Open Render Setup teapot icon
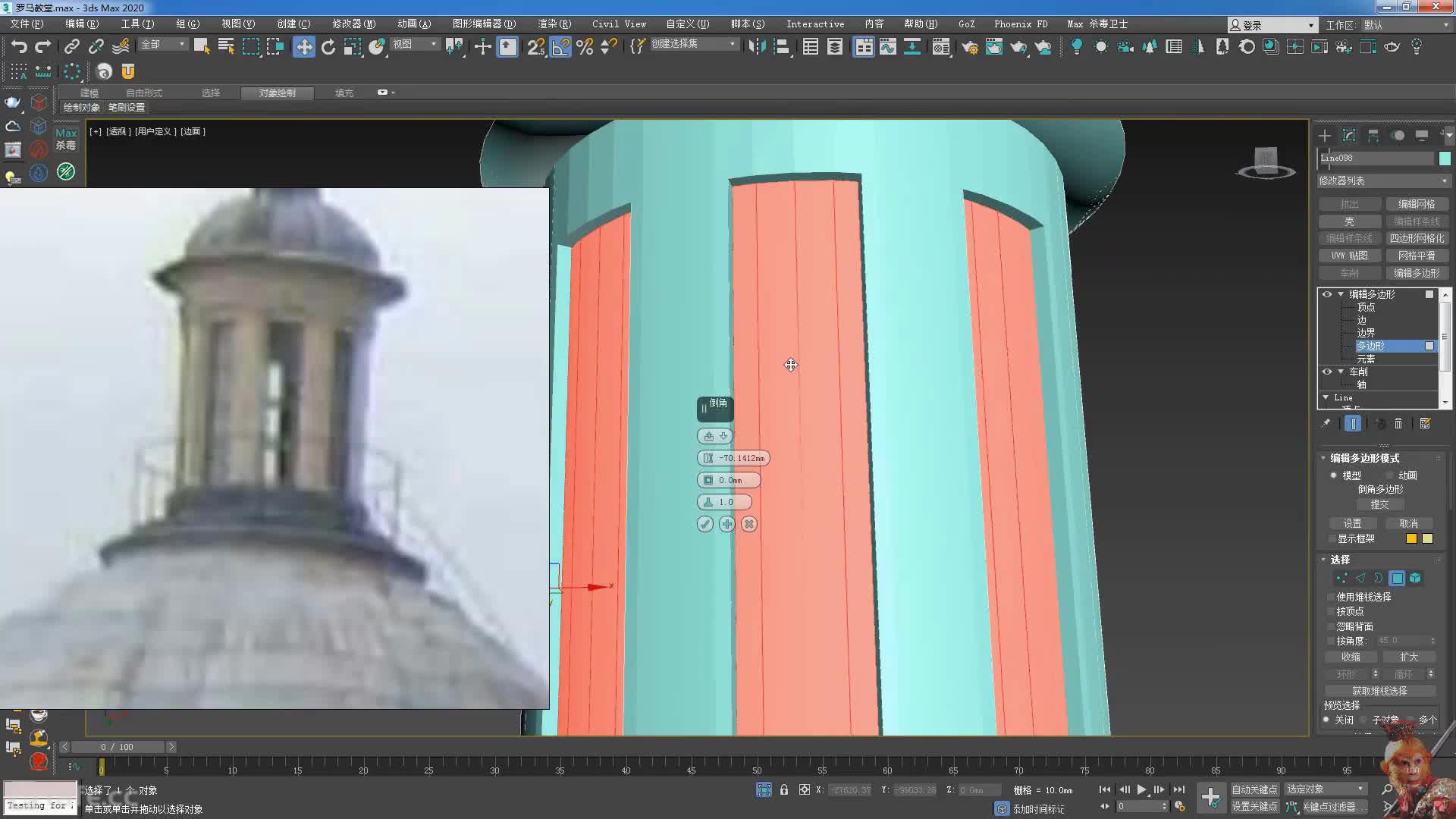 969,46
